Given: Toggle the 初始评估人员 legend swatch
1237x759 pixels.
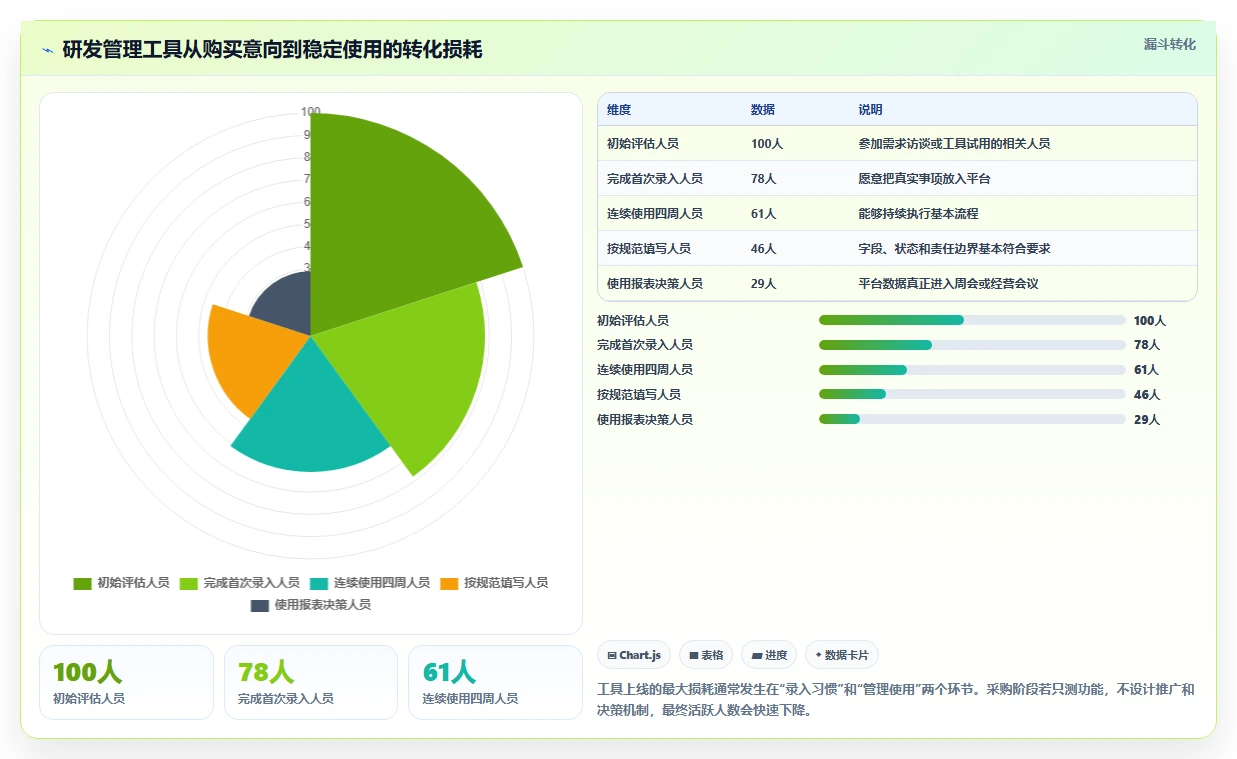Looking at the screenshot, I should coord(82,583).
